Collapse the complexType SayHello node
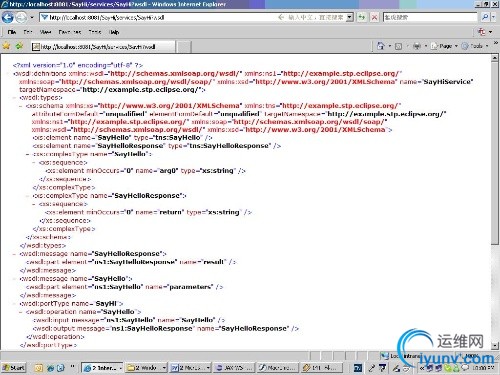This screenshot has height=375, width=500. [27, 154]
